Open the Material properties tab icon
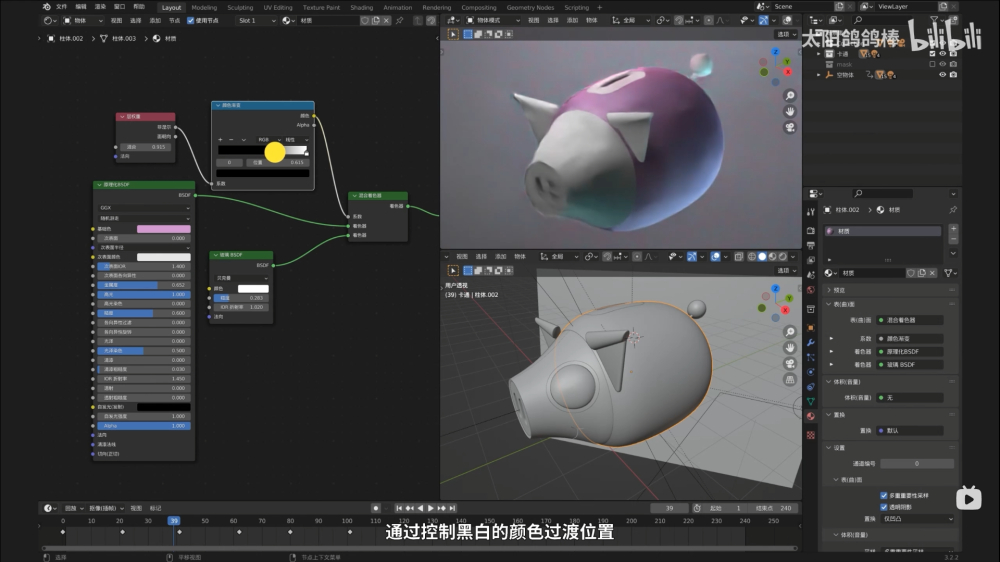Image resolution: width=1000 pixels, height=562 pixels. pyautogui.click(x=811, y=417)
